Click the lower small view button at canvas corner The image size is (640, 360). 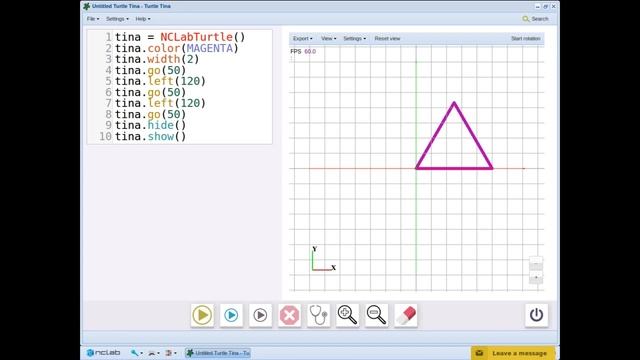tap(536, 278)
